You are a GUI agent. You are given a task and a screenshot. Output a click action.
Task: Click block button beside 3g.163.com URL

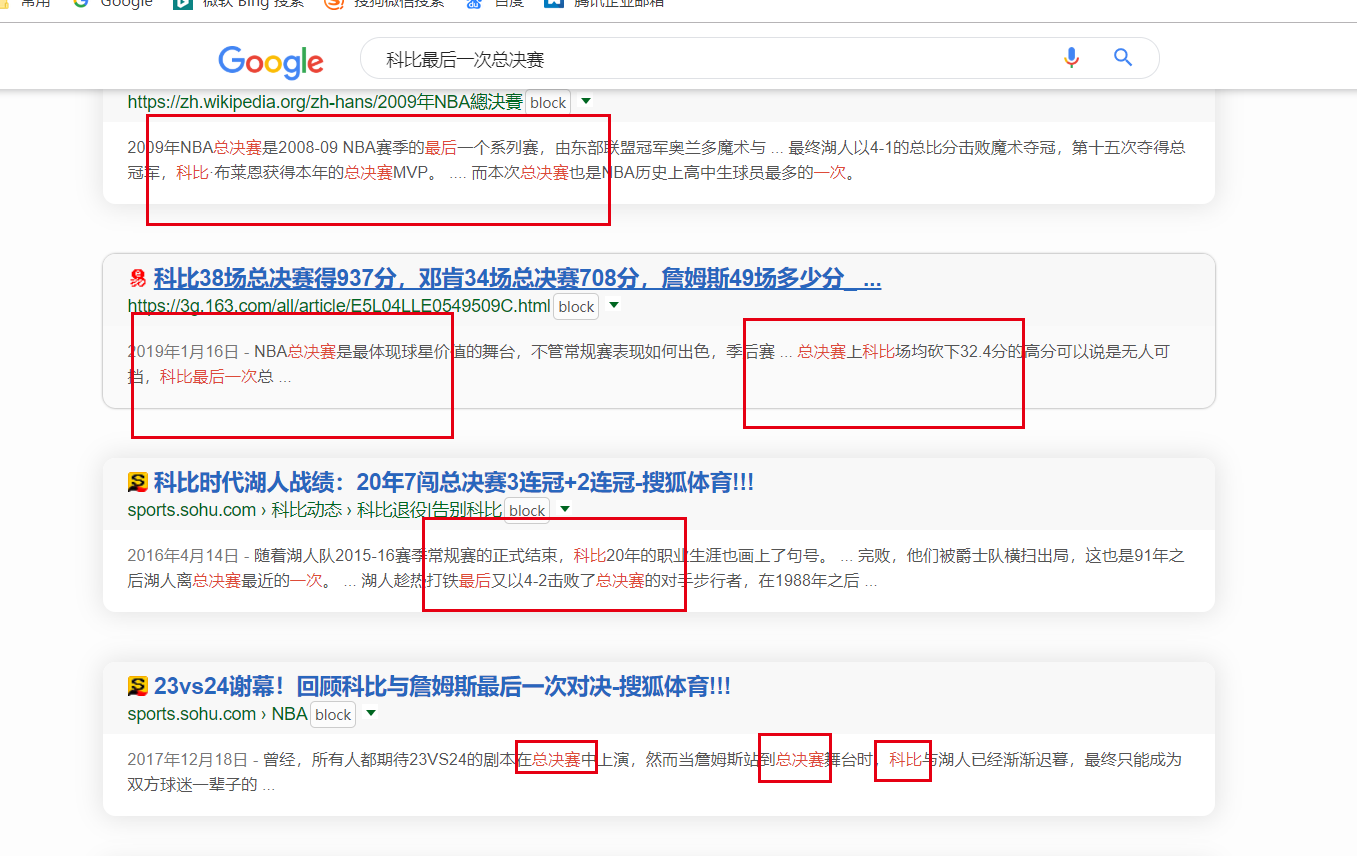point(576,307)
